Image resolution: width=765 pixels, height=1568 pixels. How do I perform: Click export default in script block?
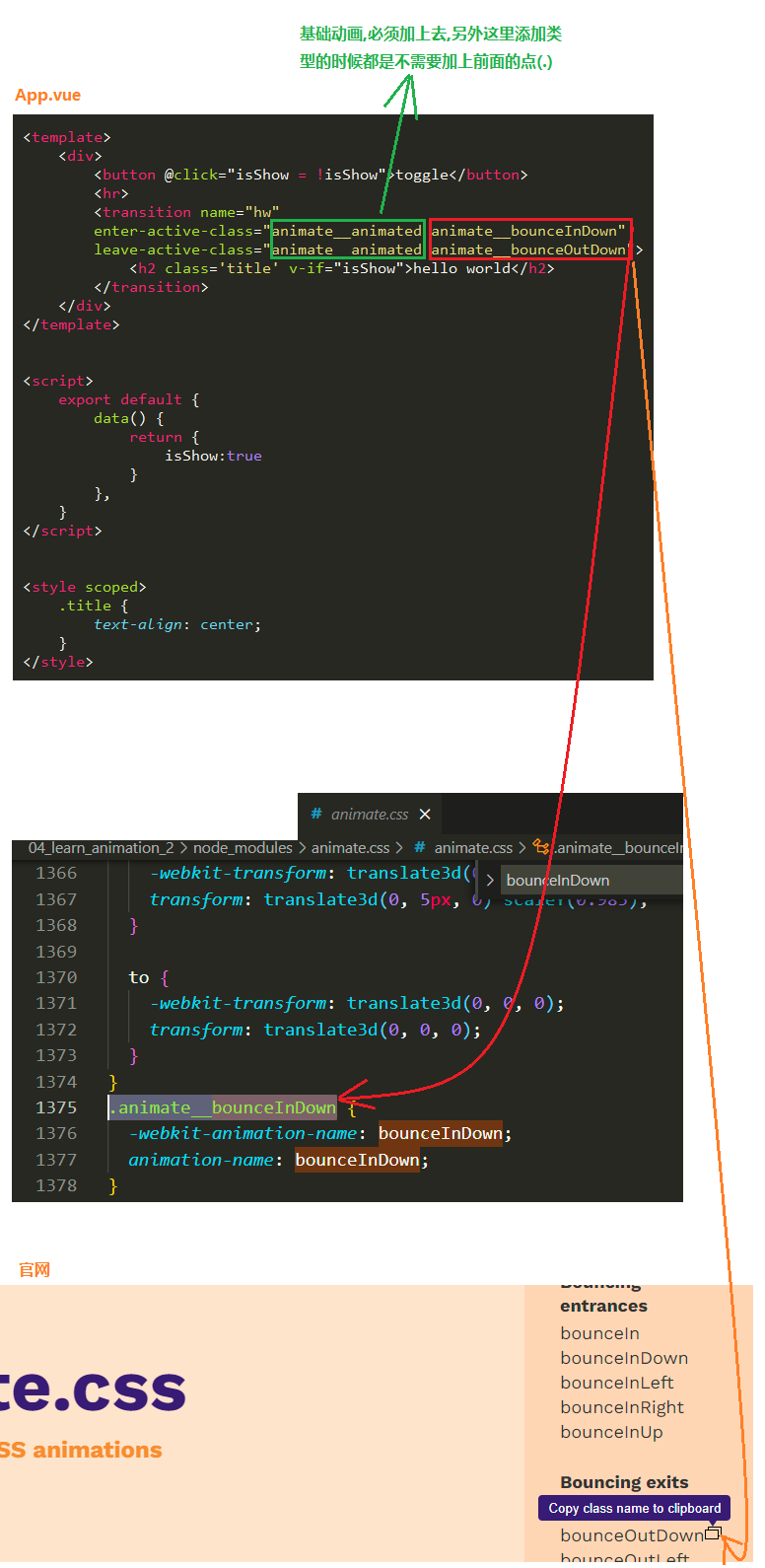[120, 399]
